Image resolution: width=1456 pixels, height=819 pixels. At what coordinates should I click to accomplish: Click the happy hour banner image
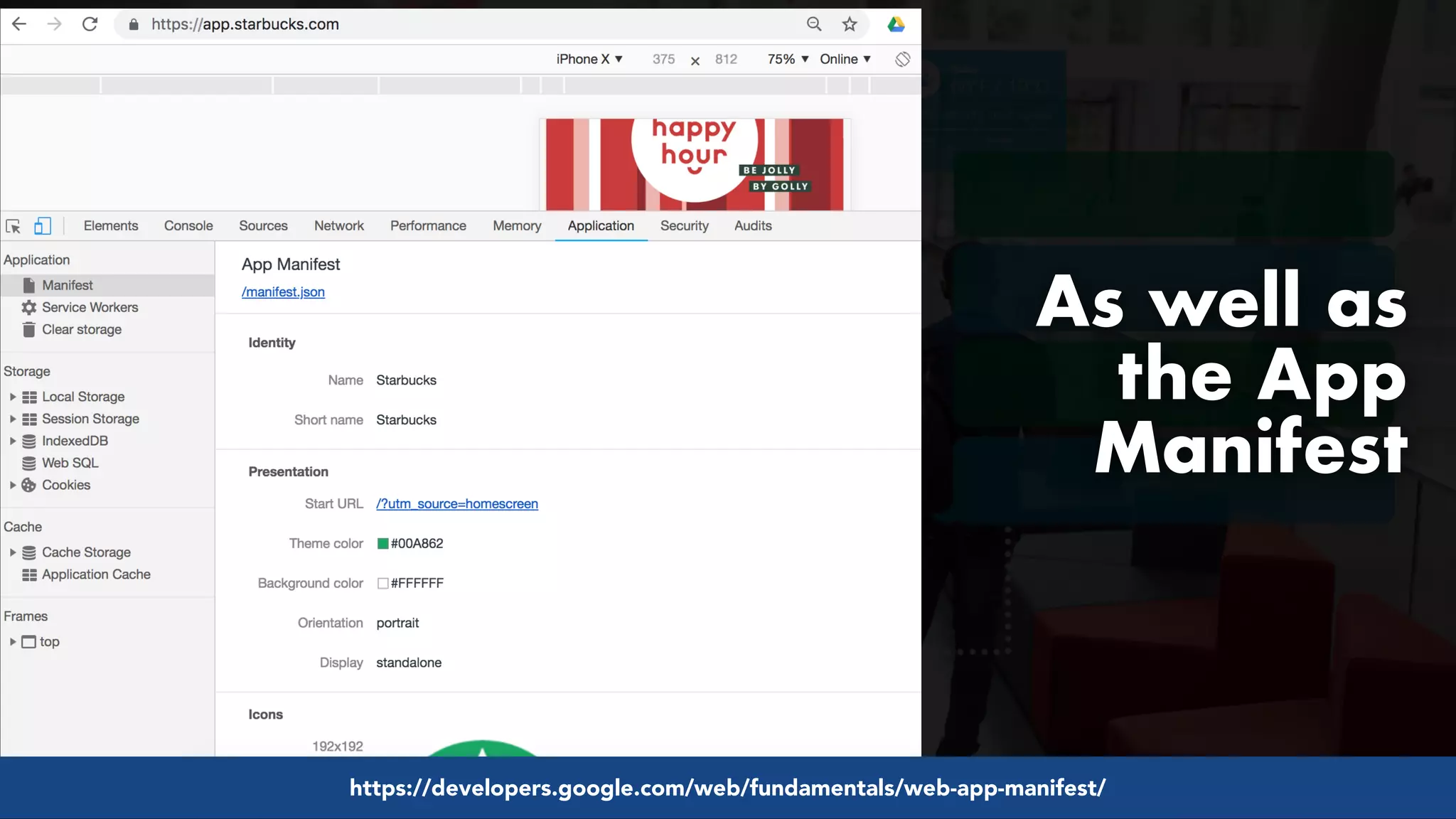(695, 164)
